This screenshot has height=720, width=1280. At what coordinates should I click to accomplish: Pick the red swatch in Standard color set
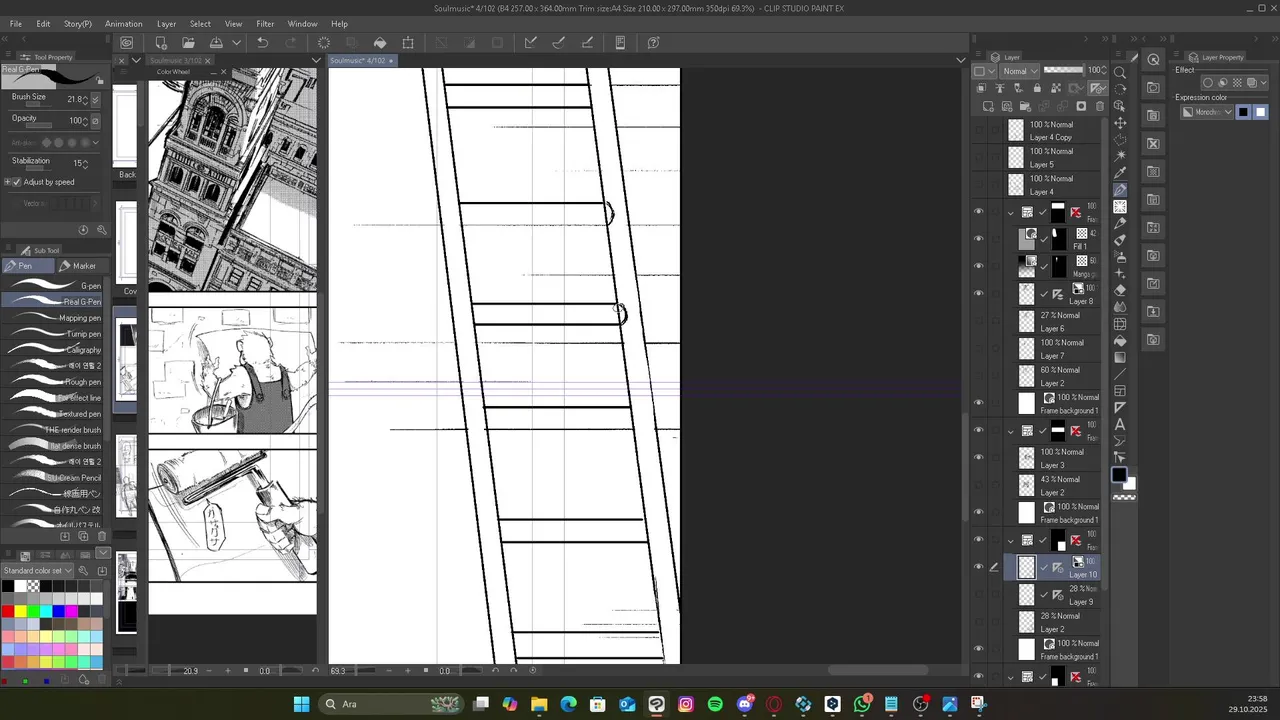click(x=8, y=611)
